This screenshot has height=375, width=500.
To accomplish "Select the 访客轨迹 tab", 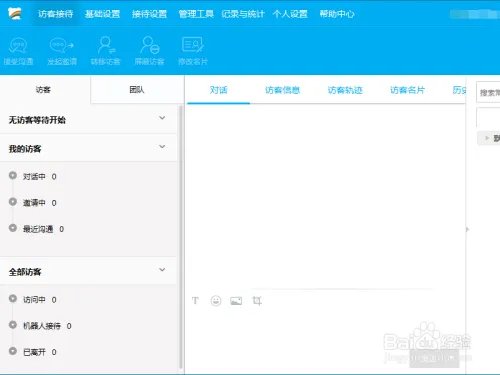I will tap(345, 90).
